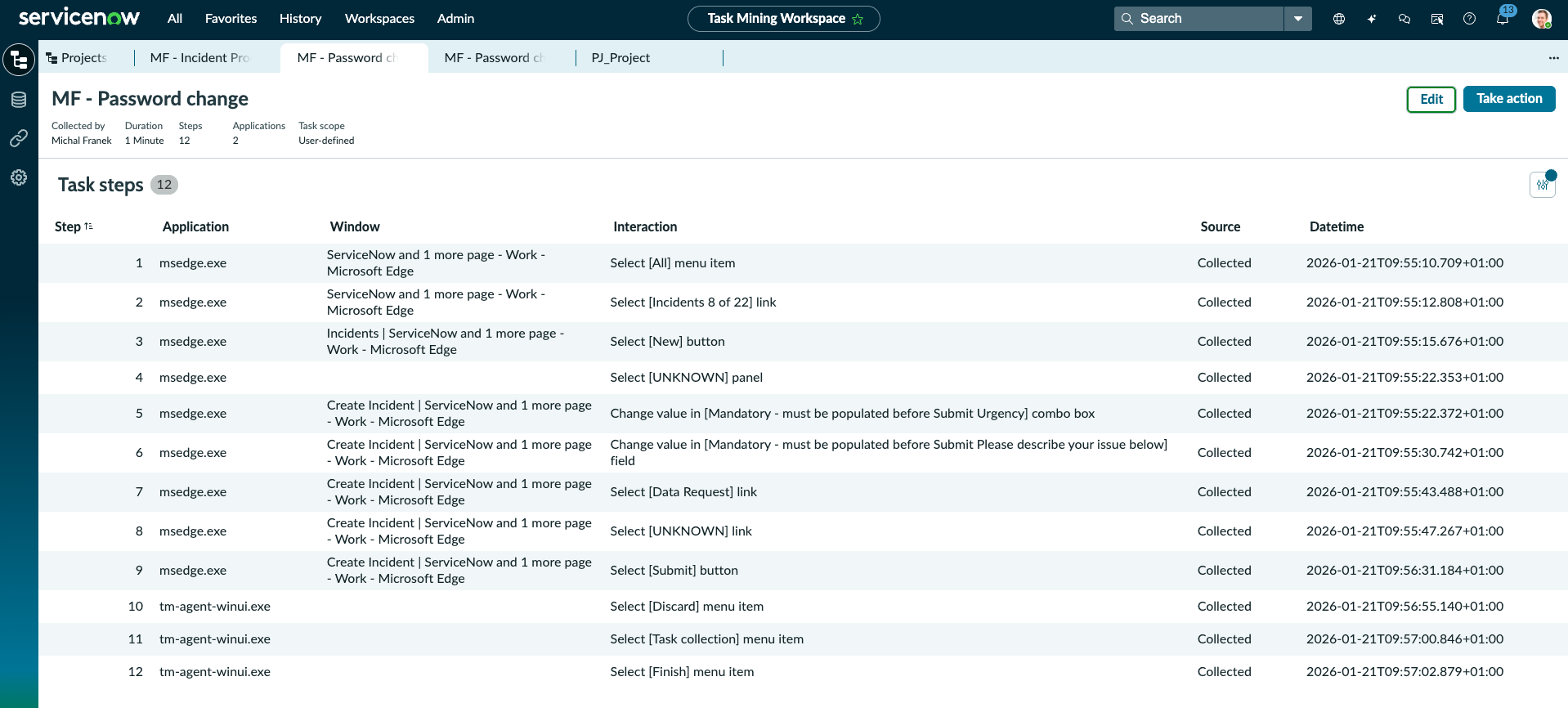Click the Edit button
The width and height of the screenshot is (1568, 708).
point(1431,99)
